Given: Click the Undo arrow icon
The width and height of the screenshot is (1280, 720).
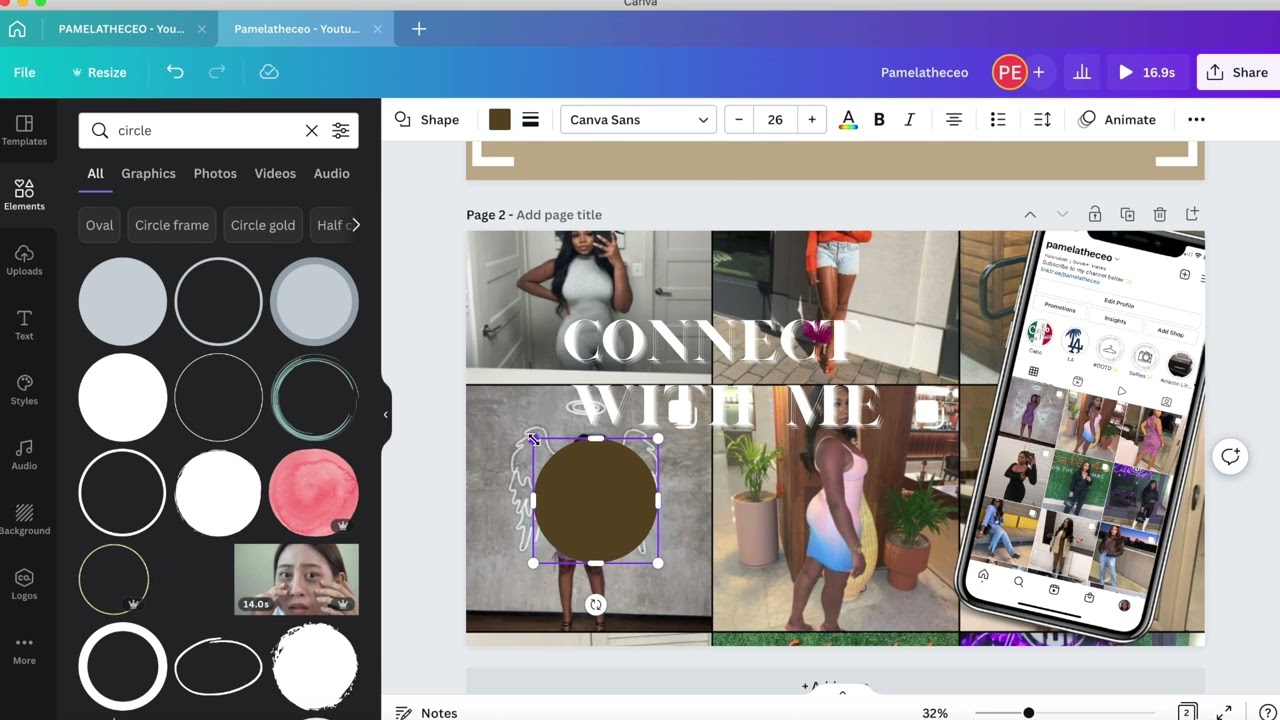Looking at the screenshot, I should pos(175,72).
